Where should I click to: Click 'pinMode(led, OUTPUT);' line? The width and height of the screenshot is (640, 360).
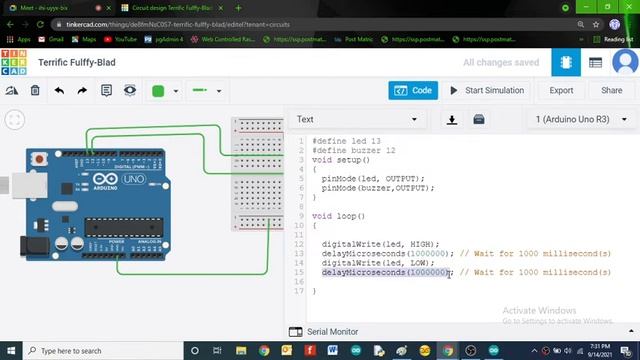coord(373,179)
